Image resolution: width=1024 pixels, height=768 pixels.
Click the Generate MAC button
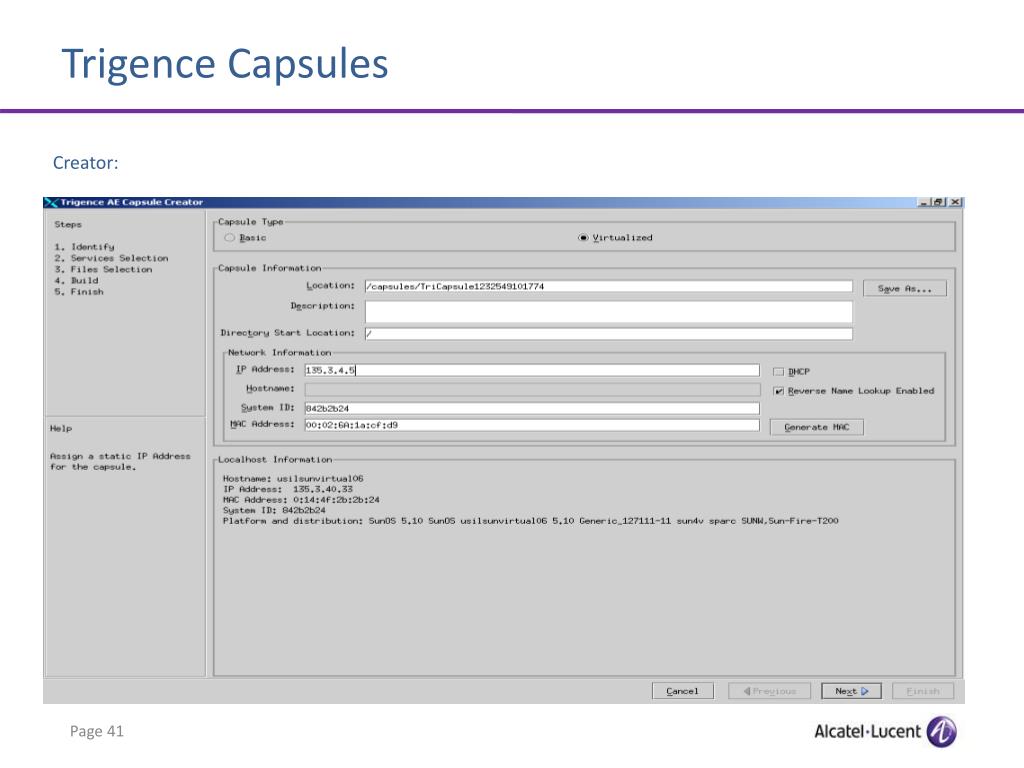[x=816, y=427]
